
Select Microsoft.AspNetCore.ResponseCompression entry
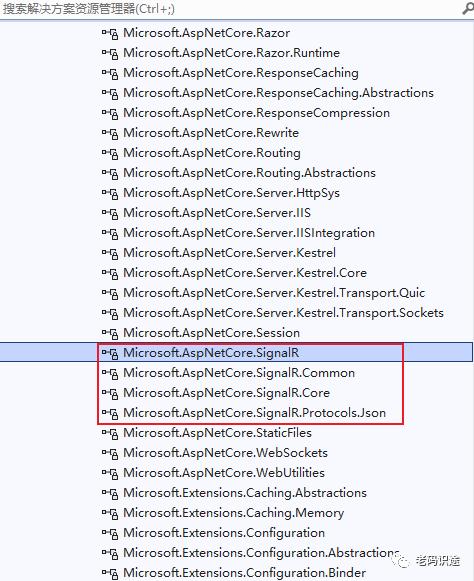[256, 113]
